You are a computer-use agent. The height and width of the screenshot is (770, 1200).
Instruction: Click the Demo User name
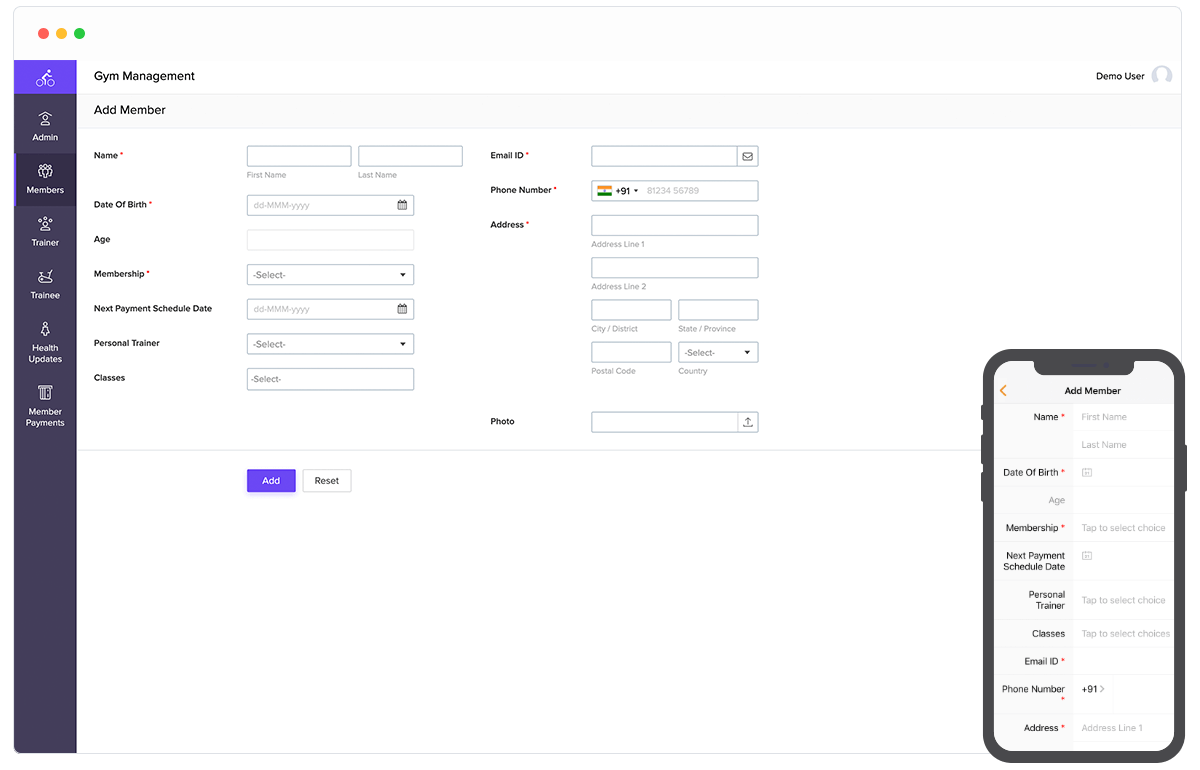click(1120, 76)
